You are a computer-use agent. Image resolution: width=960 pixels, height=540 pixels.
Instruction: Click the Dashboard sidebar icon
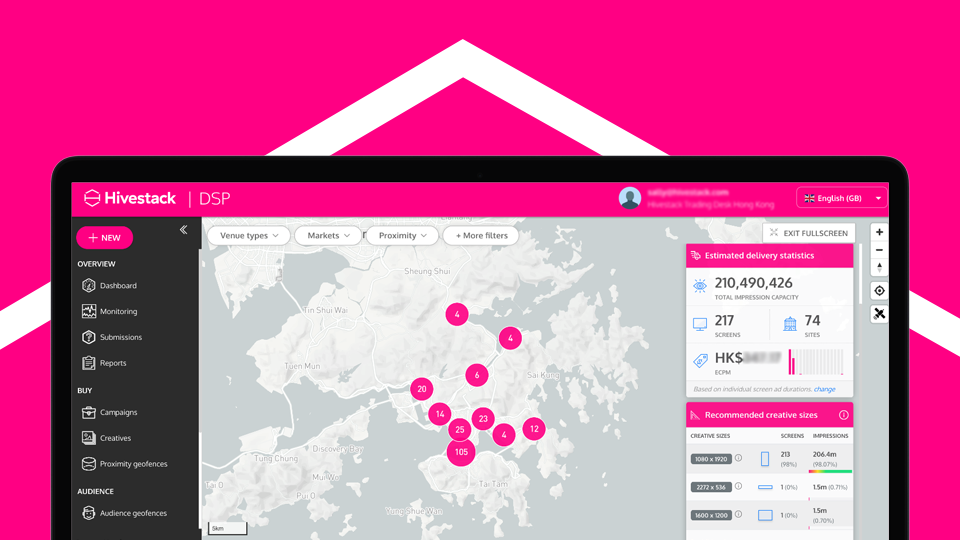[89, 285]
